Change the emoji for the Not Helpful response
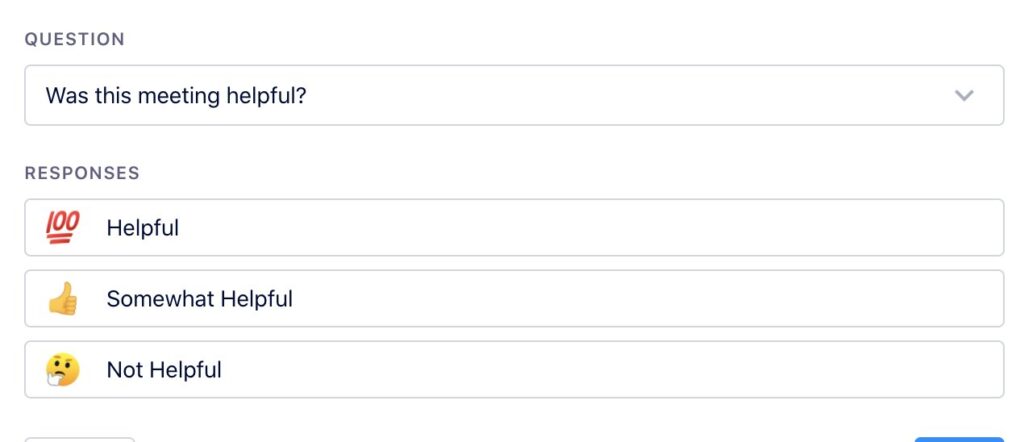 (x=63, y=370)
